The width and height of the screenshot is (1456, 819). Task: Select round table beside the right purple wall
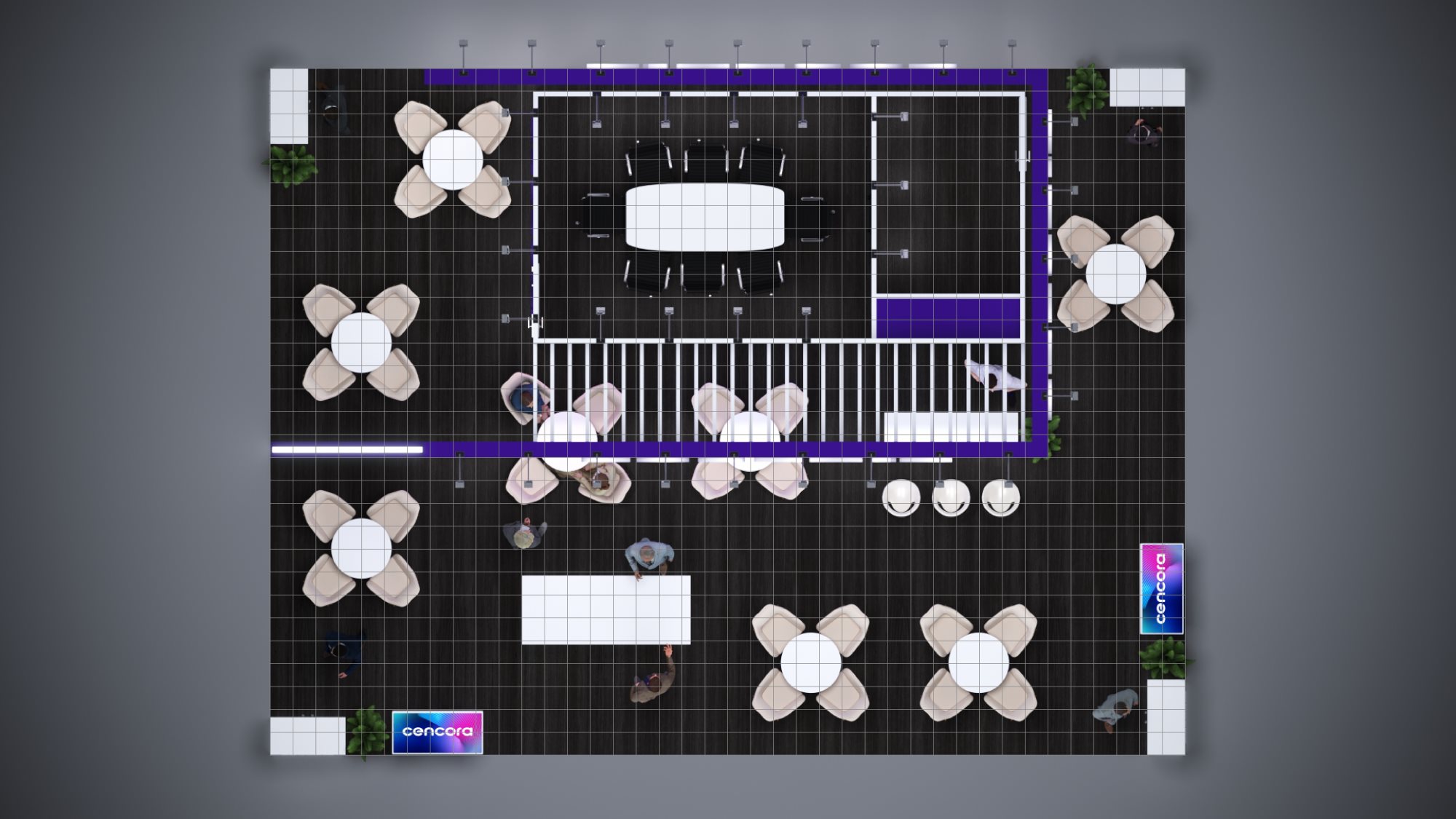point(1115,274)
